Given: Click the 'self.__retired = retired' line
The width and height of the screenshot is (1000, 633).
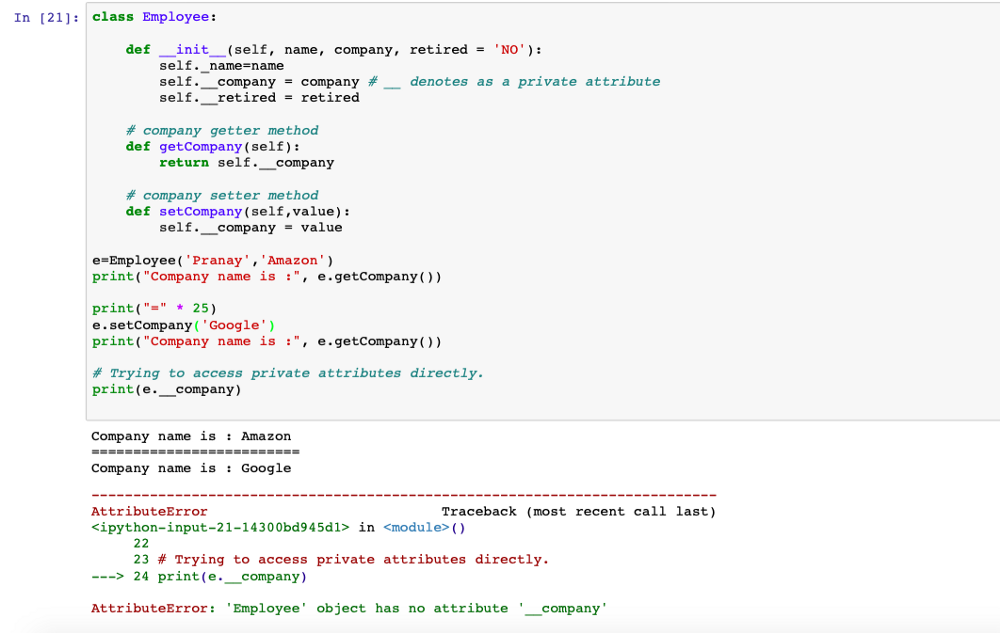Looking at the screenshot, I should point(259,98).
